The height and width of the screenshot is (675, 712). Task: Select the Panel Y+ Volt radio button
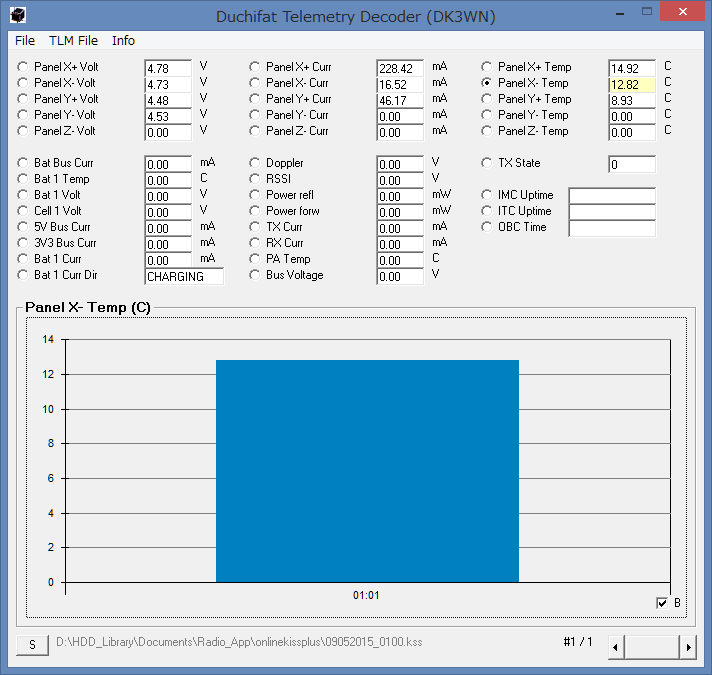pyautogui.click(x=22, y=99)
